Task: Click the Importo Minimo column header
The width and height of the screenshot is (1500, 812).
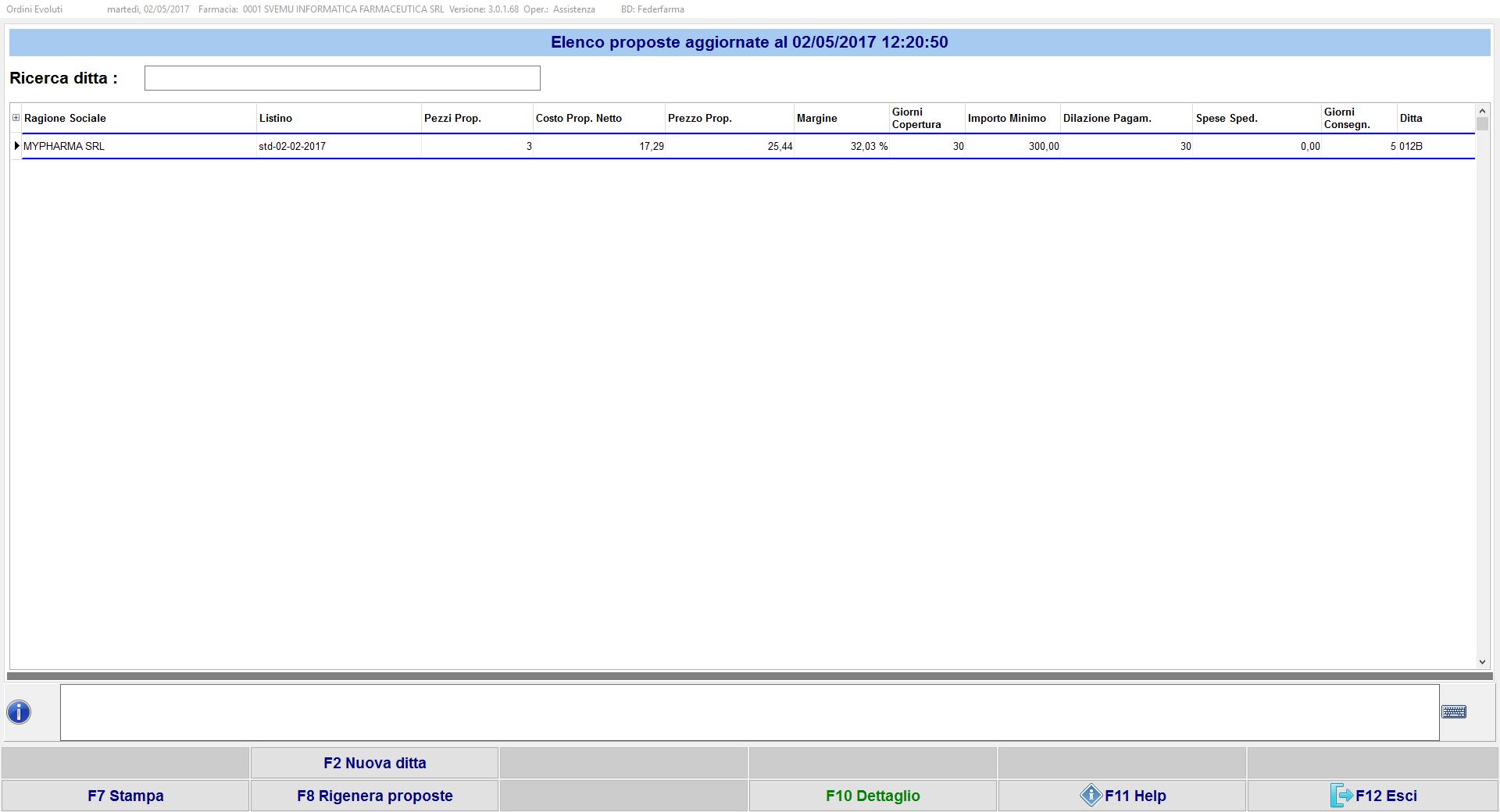Action: (x=1006, y=119)
